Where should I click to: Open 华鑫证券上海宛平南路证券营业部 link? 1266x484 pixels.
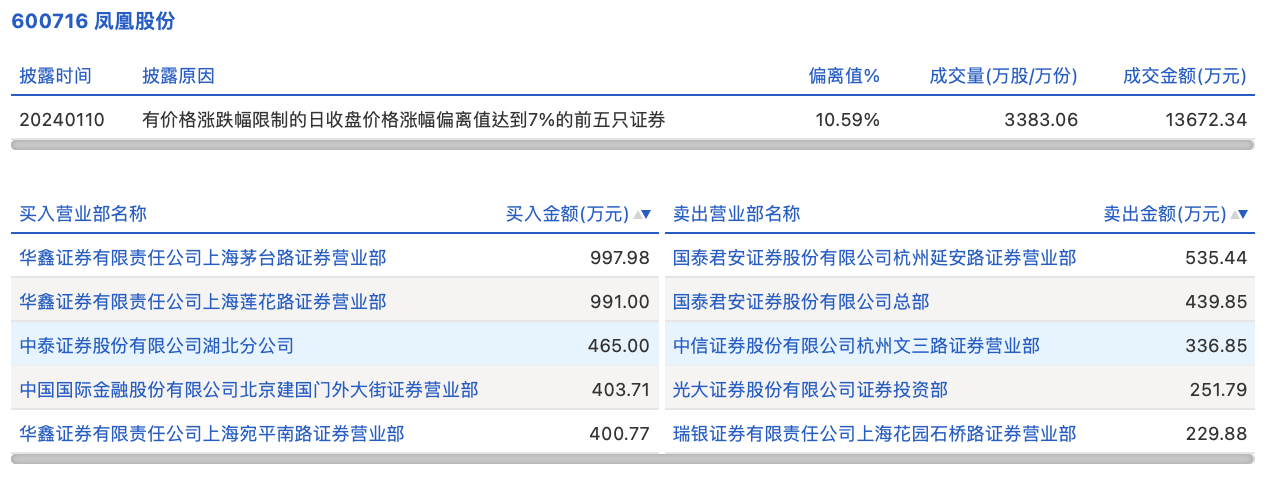click(212, 434)
